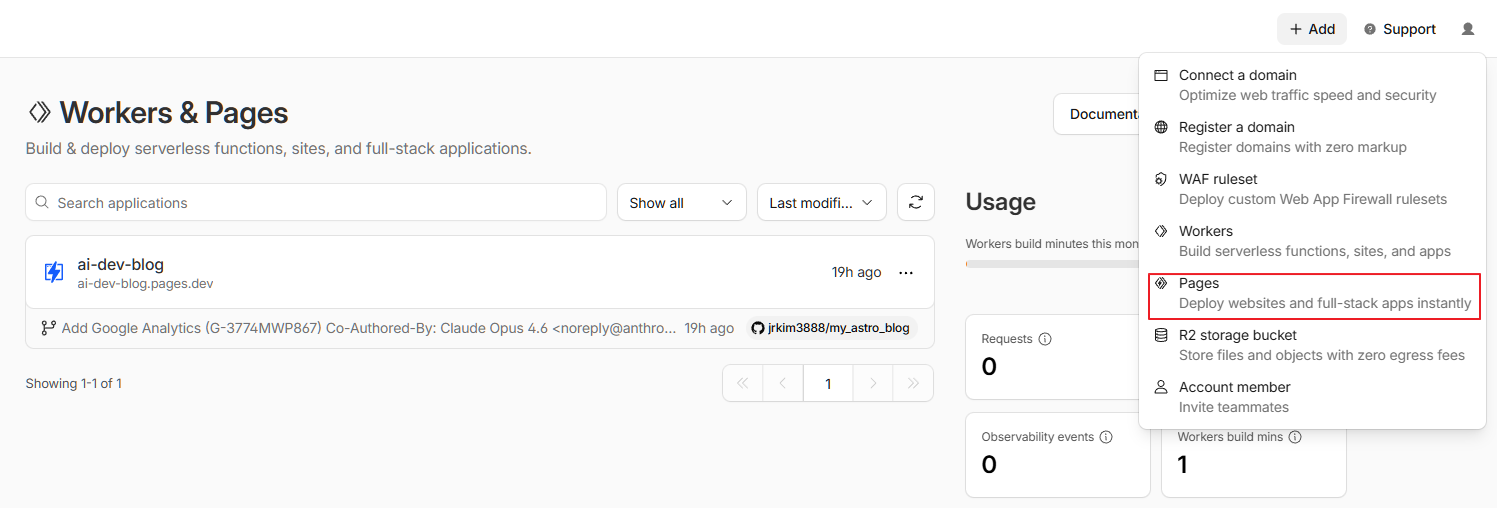The image size is (1497, 508).
Task: Select R2 storage bucket menu item
Action: (x=1312, y=345)
